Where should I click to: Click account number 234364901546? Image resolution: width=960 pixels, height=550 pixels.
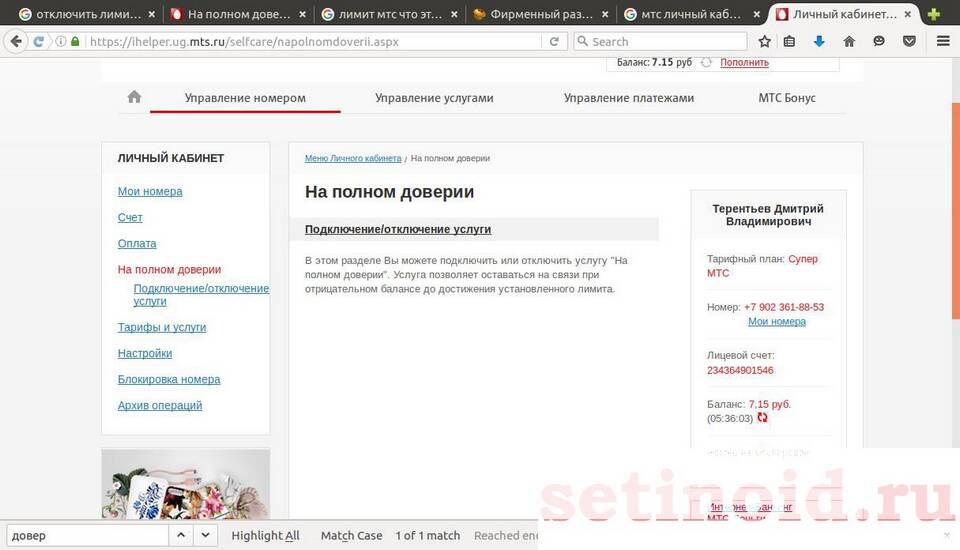coord(740,371)
